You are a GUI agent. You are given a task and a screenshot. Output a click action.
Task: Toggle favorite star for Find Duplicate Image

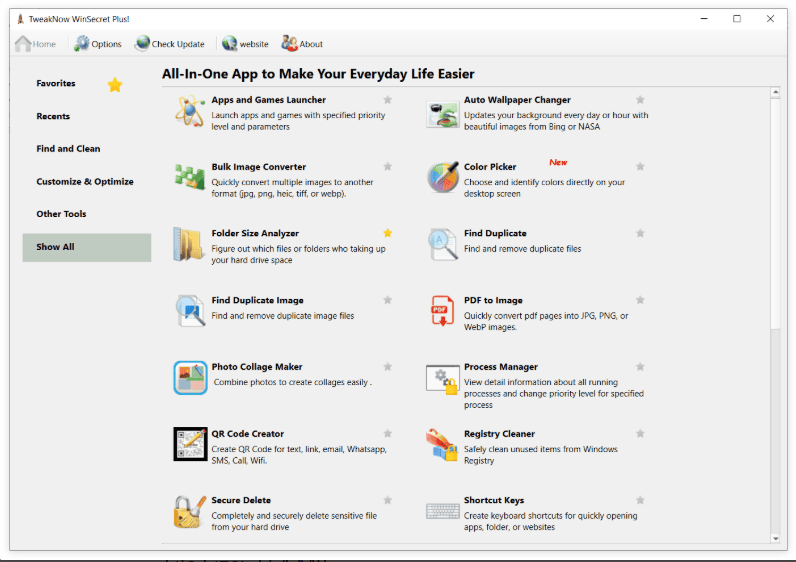tap(388, 300)
